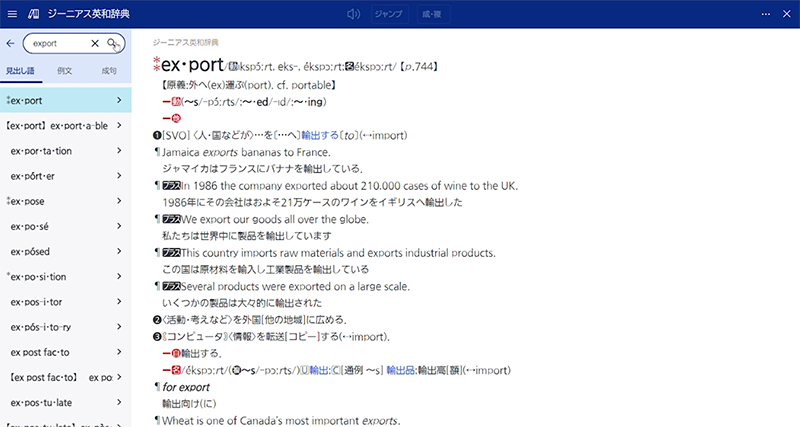This screenshot has height=427, width=800.
Task: Open the ex·po·si·tion entry
Action: pos(65,277)
